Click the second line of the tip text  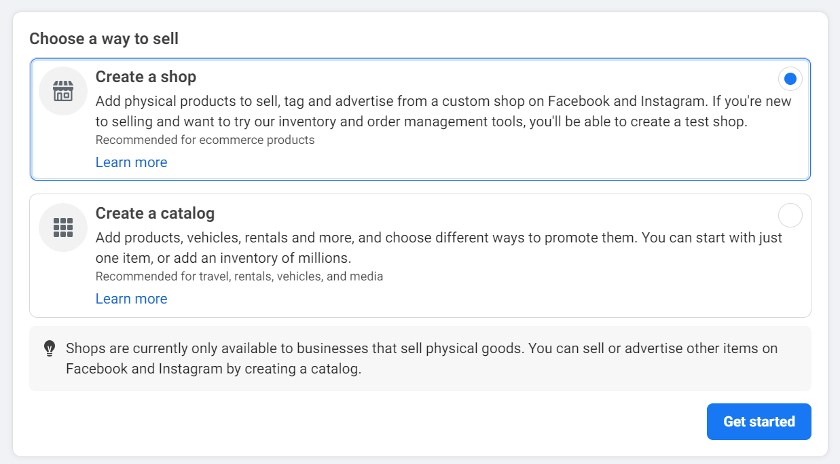click(x=213, y=369)
